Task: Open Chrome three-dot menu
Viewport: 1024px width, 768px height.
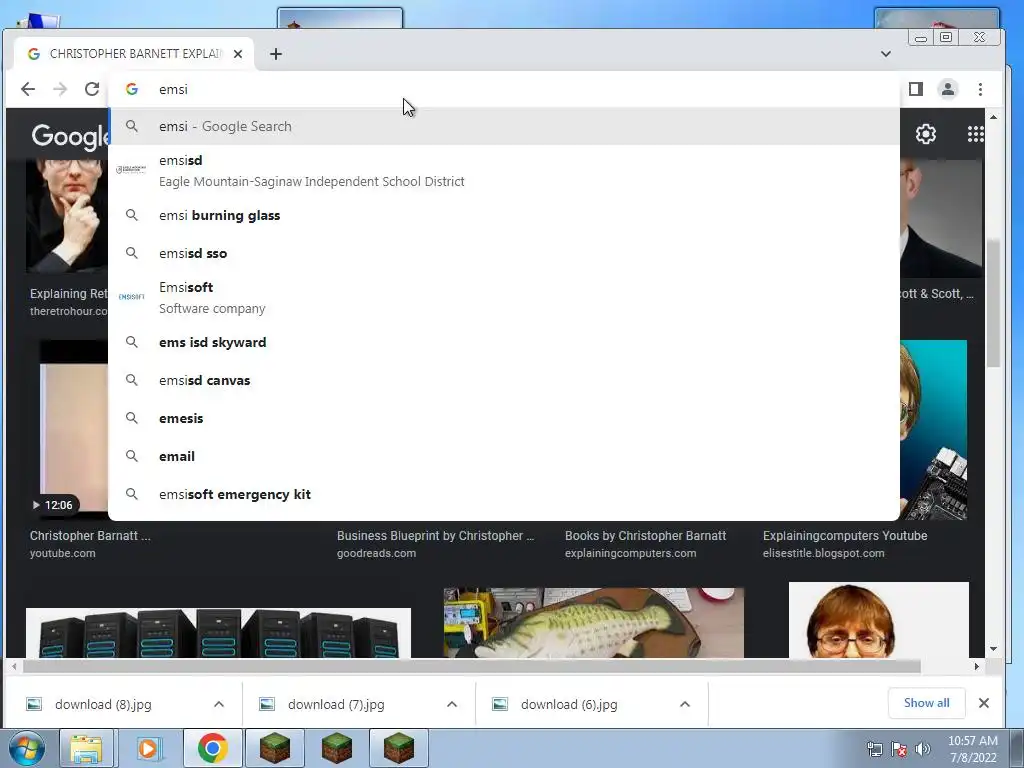Action: 980,89
